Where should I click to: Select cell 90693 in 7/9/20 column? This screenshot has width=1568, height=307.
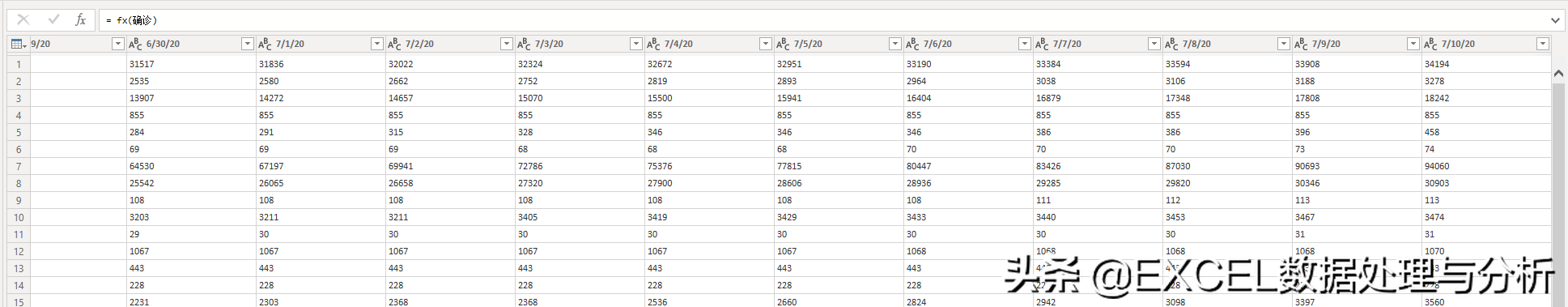(x=1357, y=166)
